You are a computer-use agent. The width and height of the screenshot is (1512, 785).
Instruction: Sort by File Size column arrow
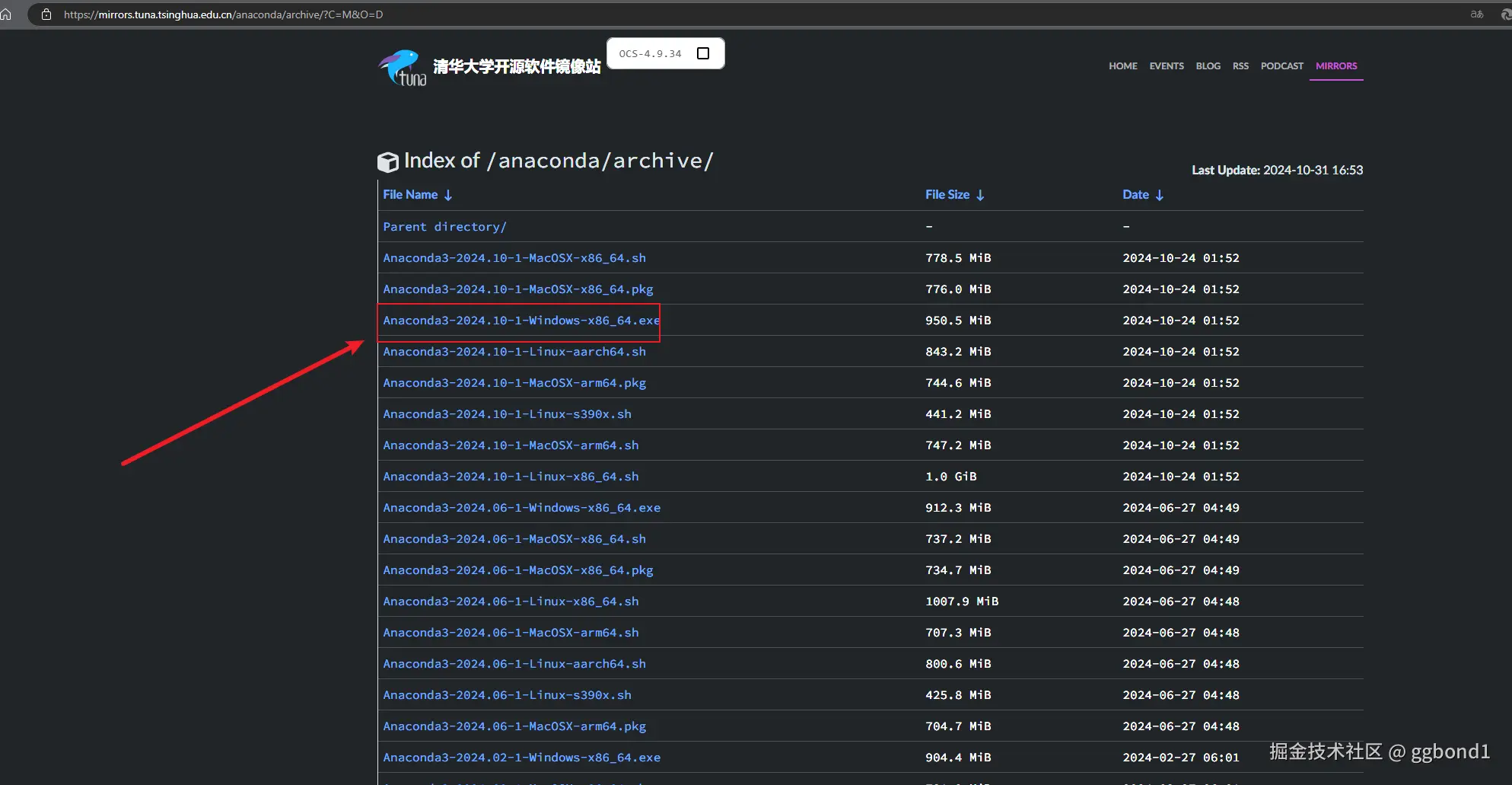coord(980,195)
